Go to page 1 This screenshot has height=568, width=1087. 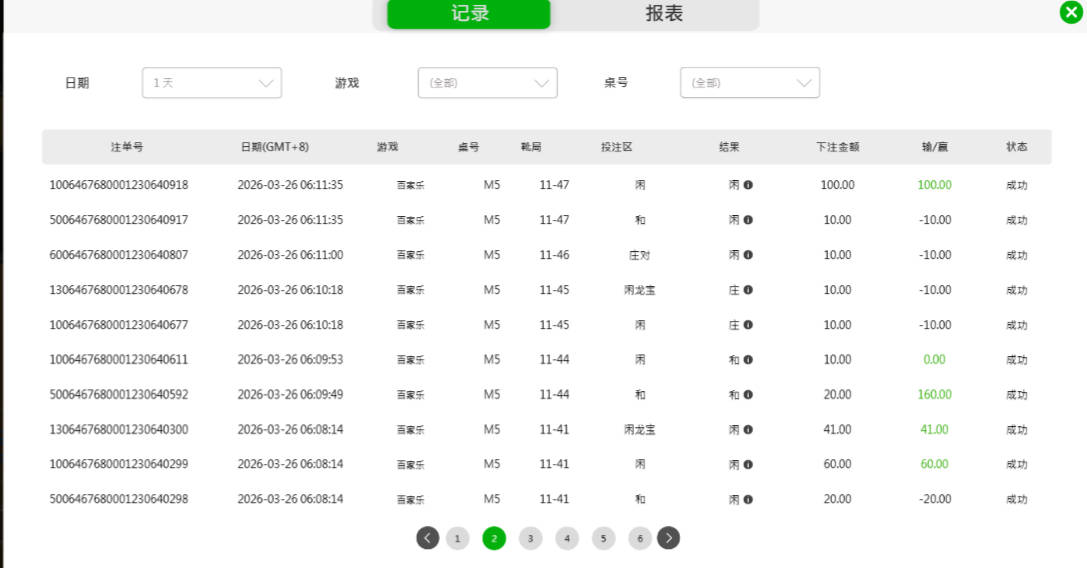[x=457, y=539]
